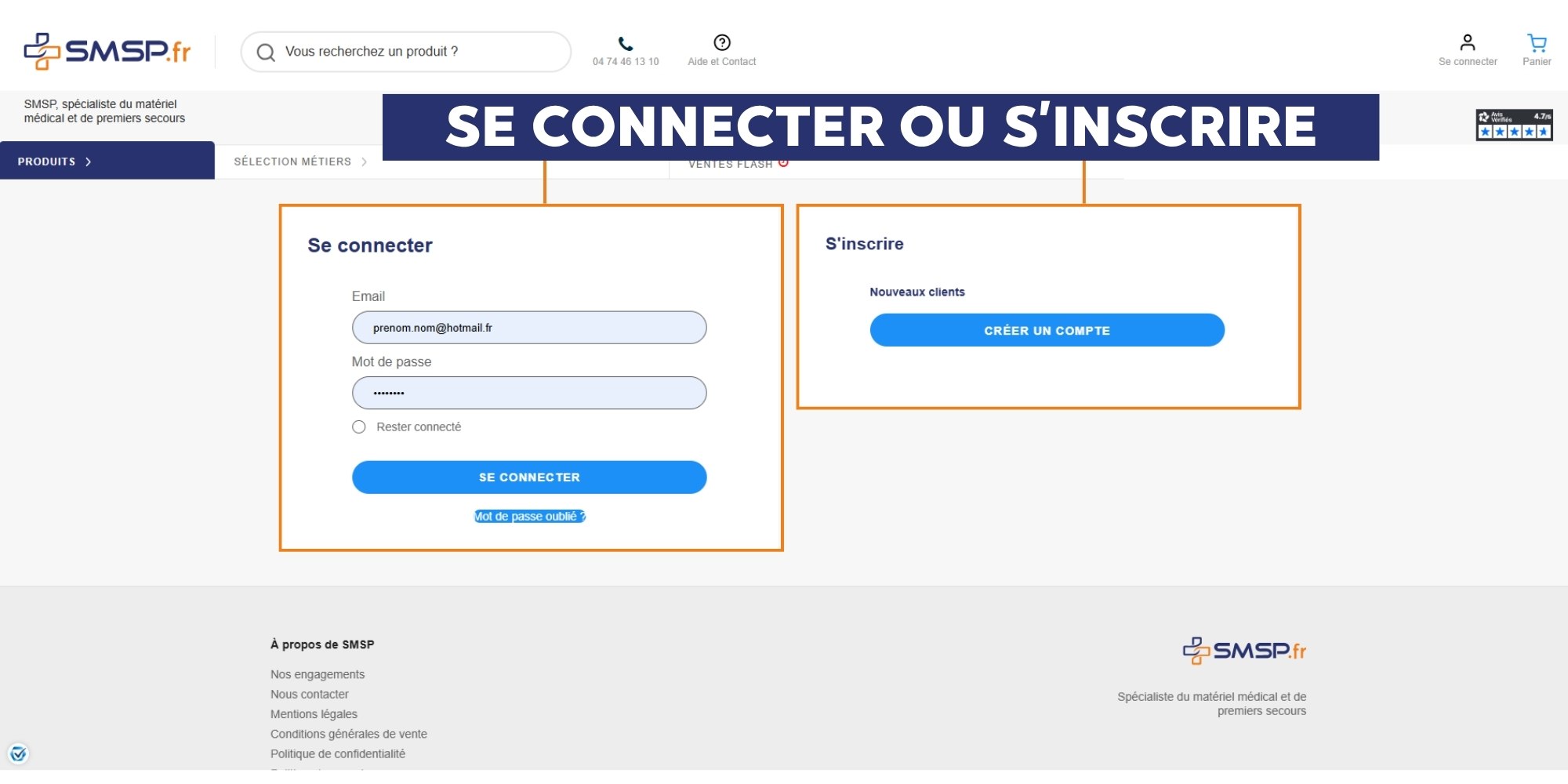
Task: Click the SMSP.fr header logo
Action: click(107, 52)
